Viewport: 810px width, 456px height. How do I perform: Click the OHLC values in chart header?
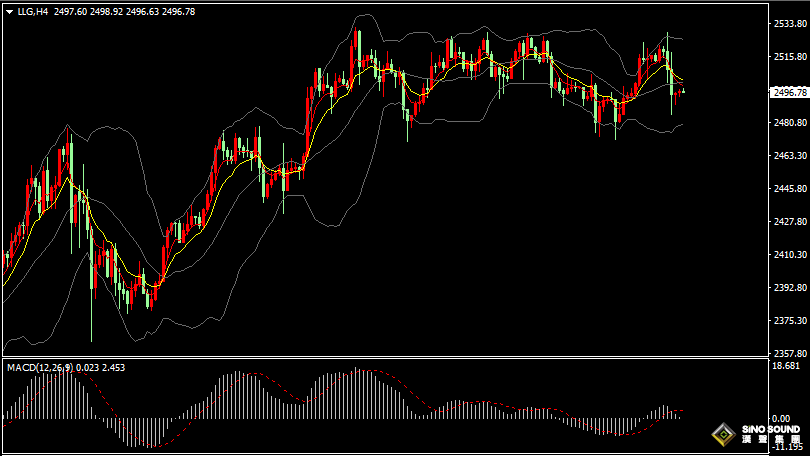123,12
